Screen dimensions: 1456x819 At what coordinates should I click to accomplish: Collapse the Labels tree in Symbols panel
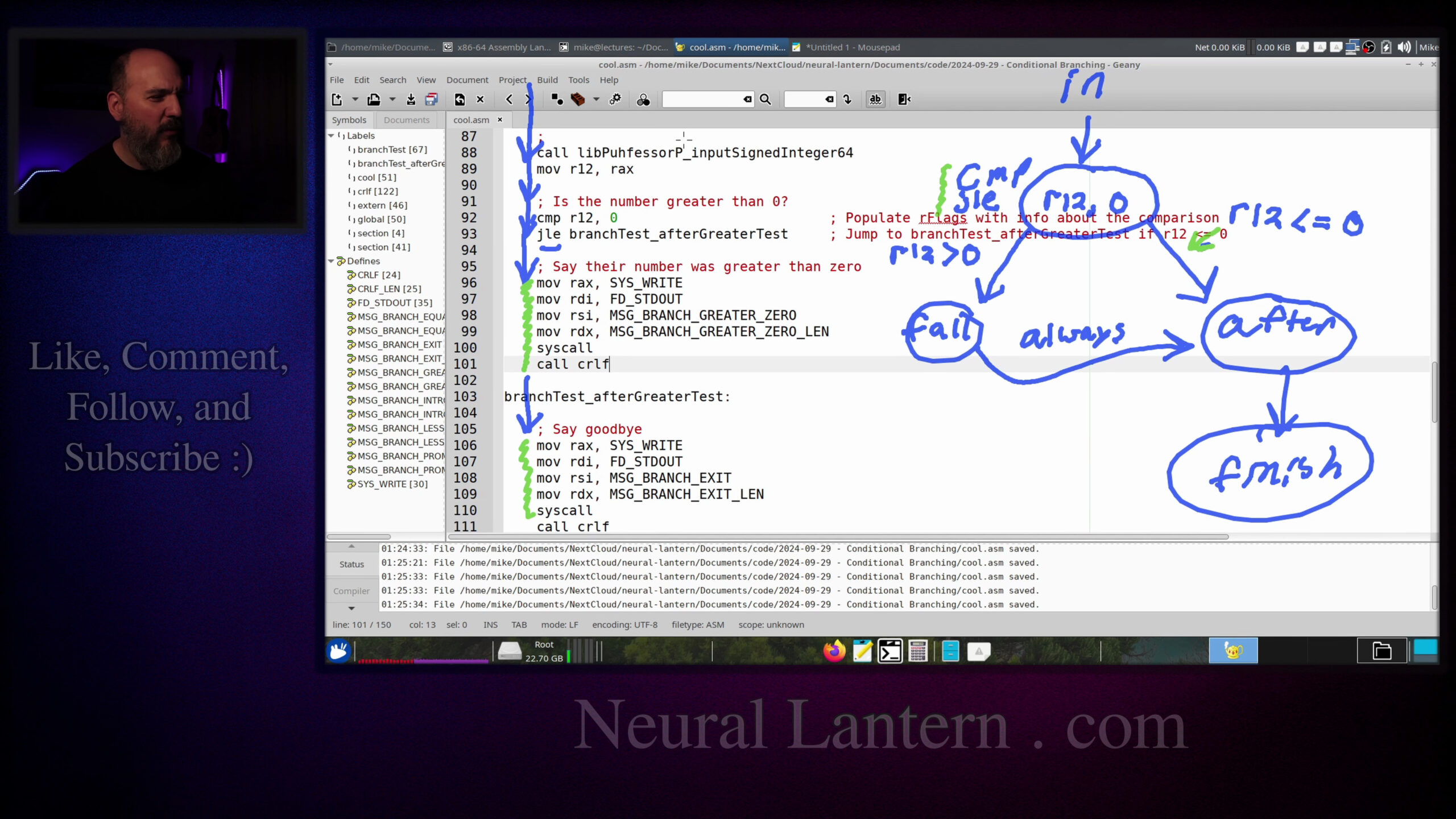(332, 135)
